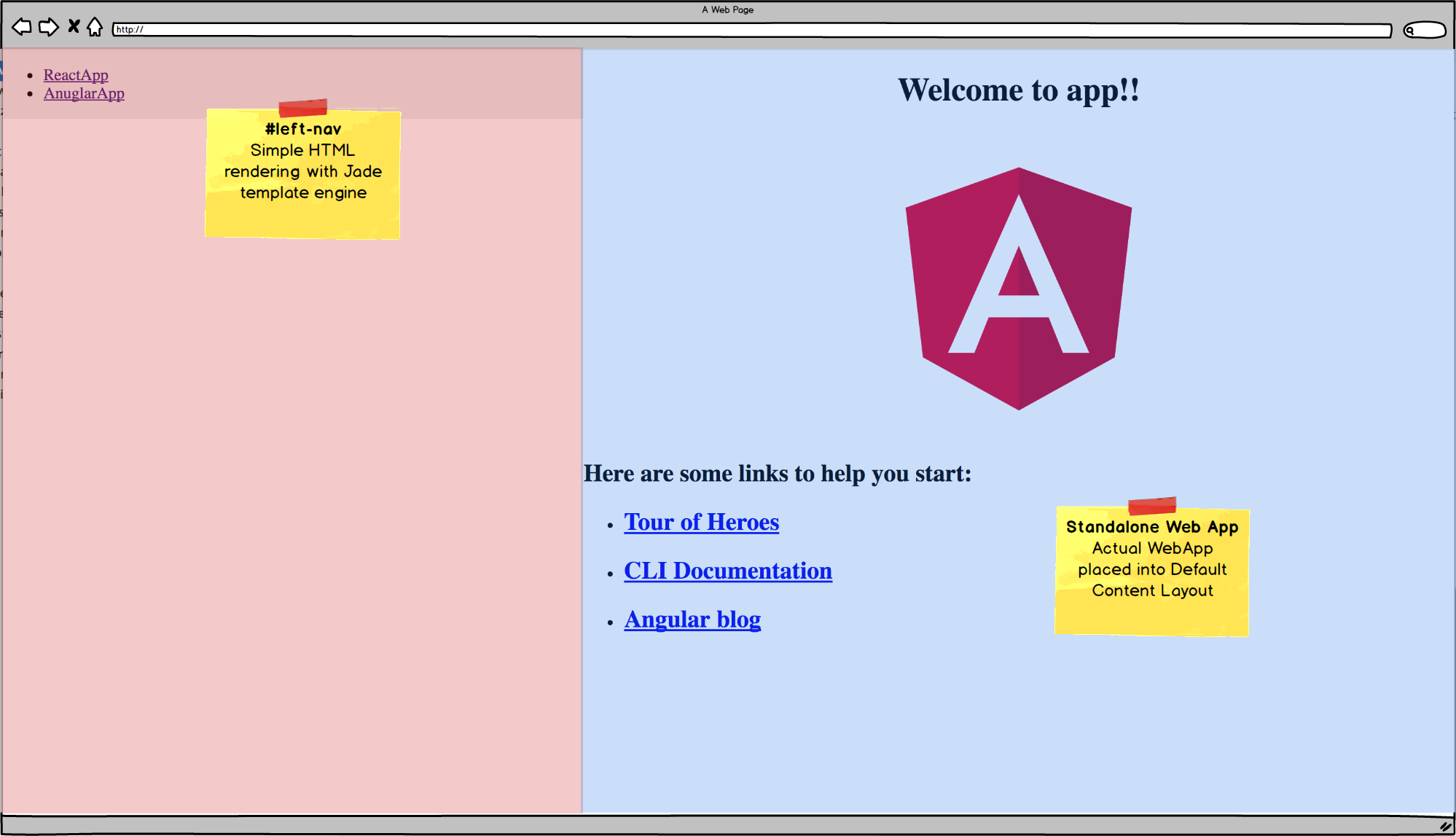Click the 'A Web Page' window title
The height and width of the screenshot is (836, 1456).
[728, 9]
